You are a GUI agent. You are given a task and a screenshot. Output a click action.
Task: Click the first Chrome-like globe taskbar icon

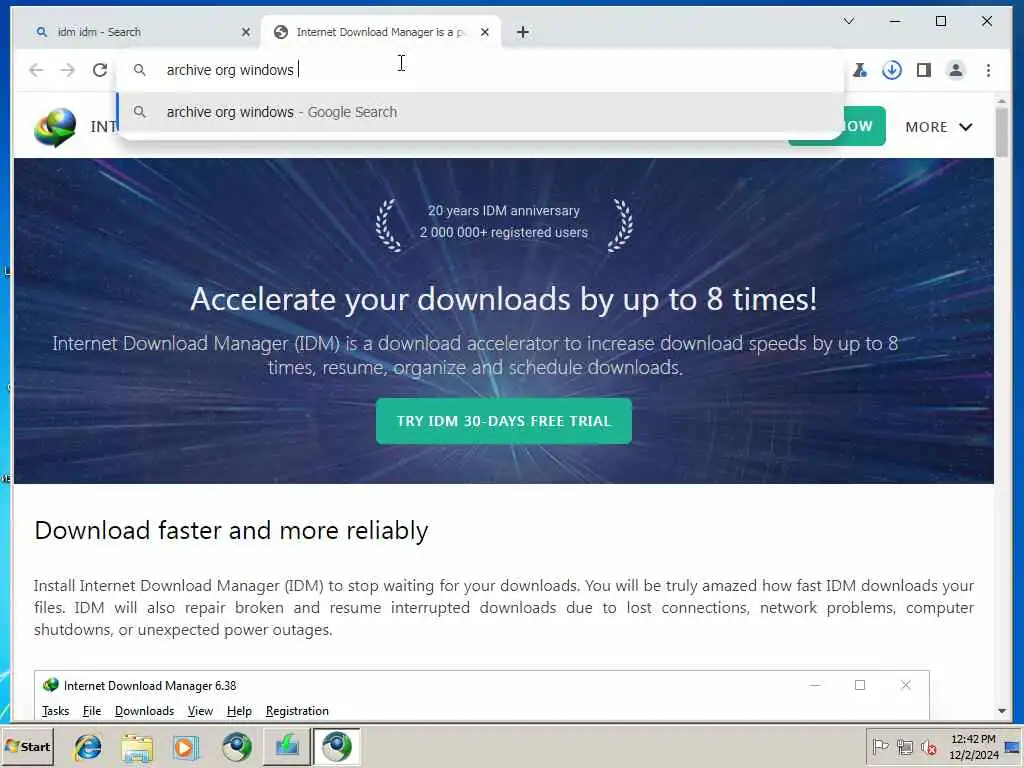[x=236, y=746]
